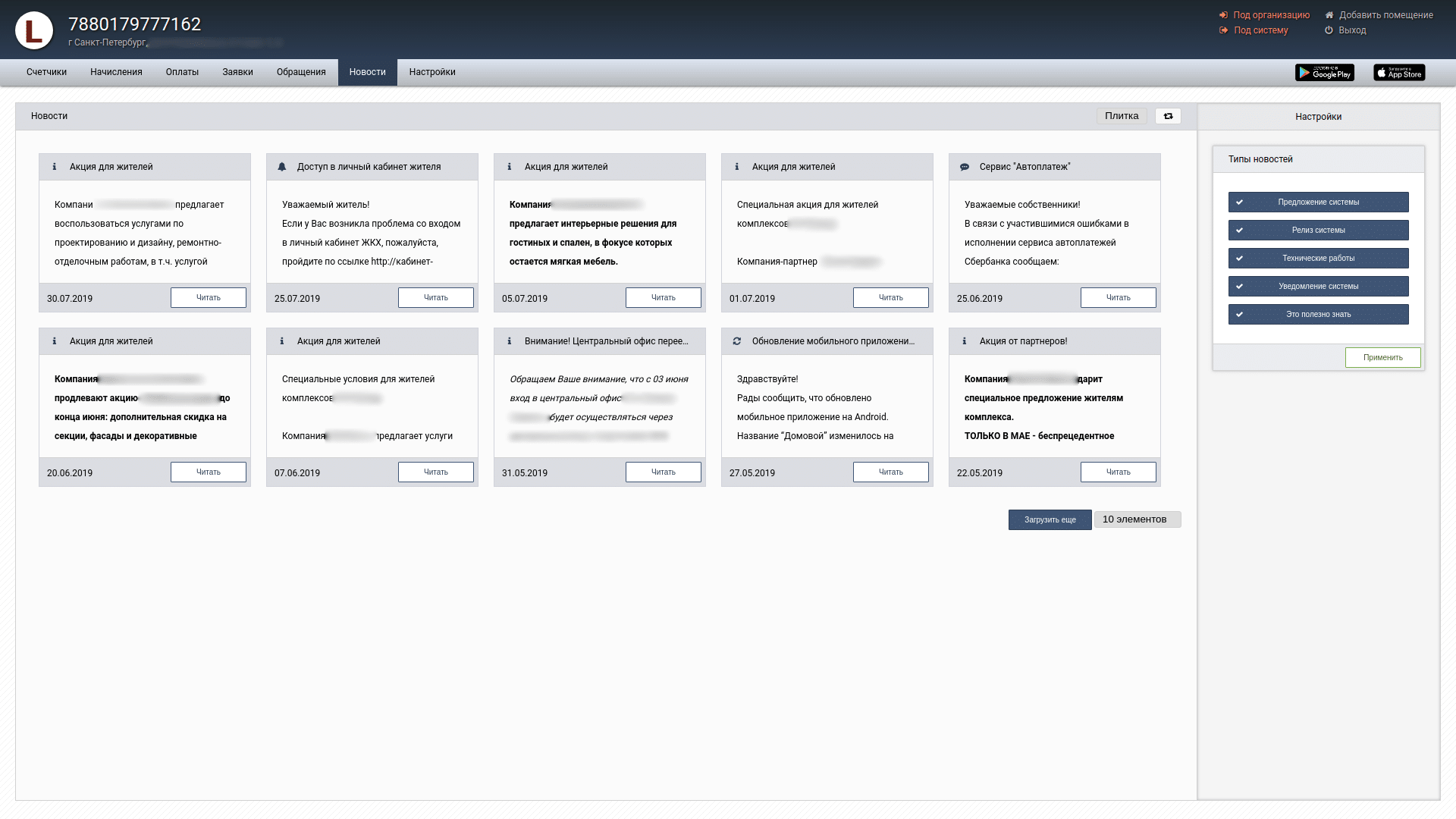Open the Настройки tab

[432, 72]
